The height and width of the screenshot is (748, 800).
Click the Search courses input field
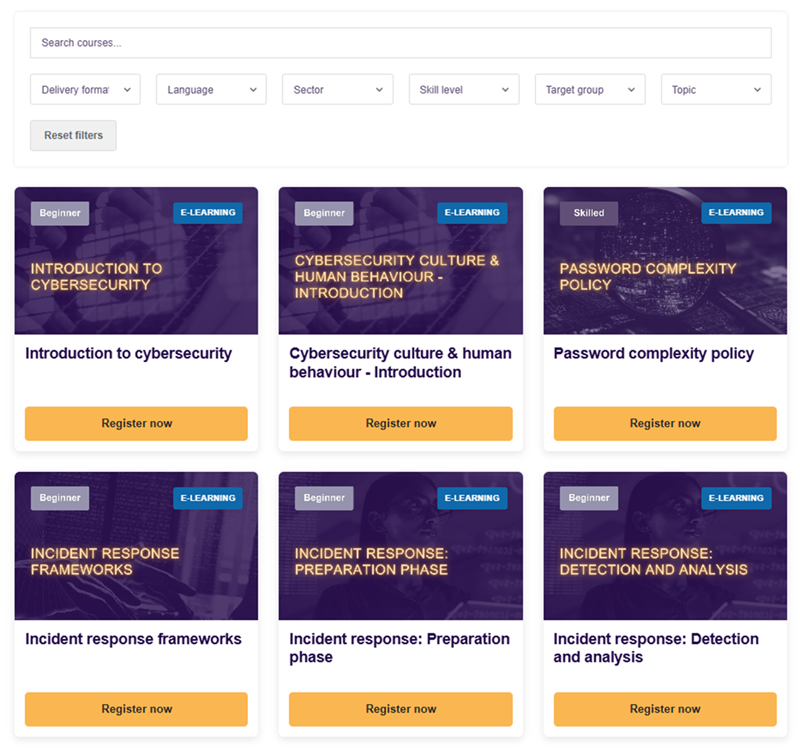click(x=400, y=43)
